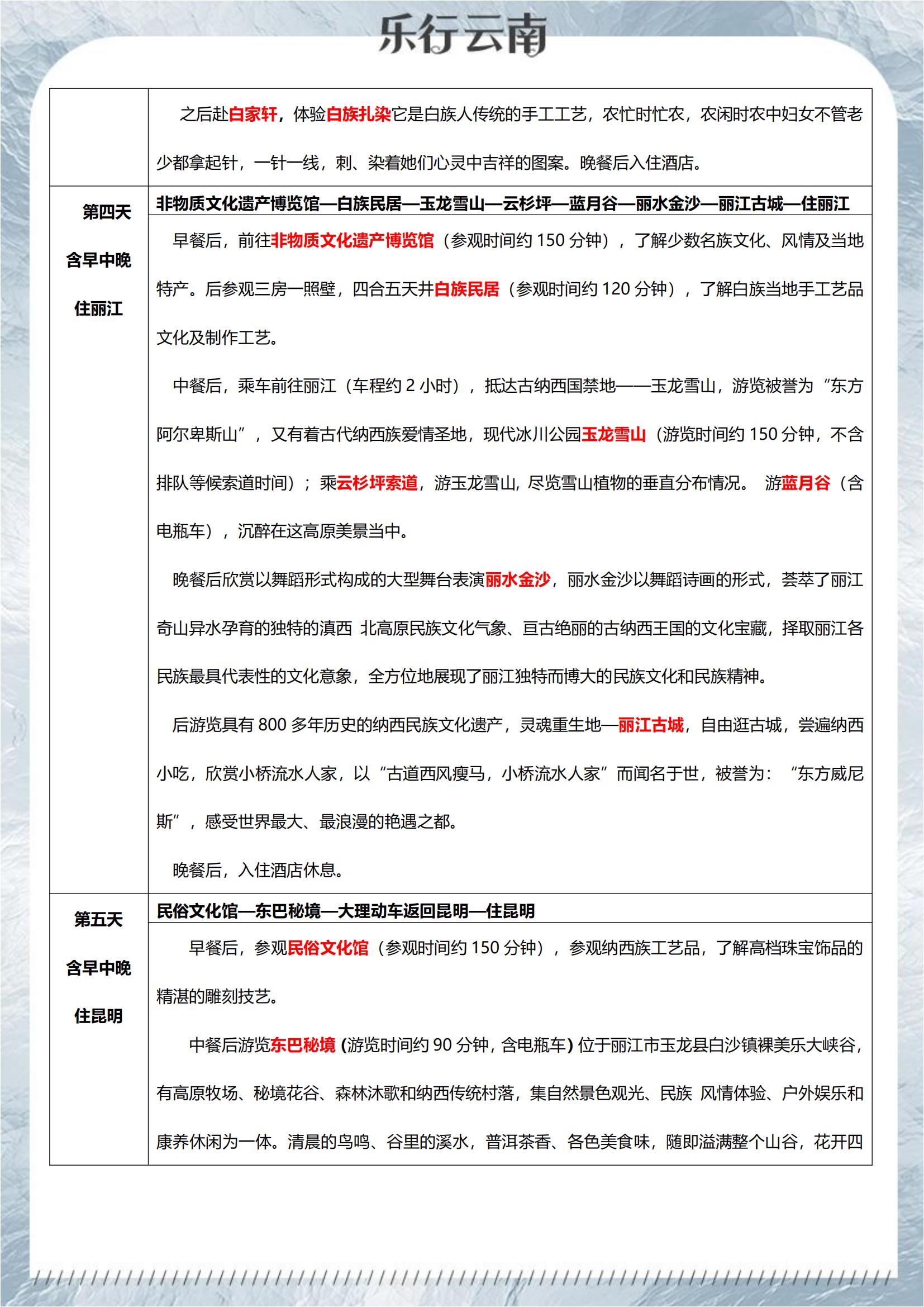Click the line 精湛的雕刻技艺。
924x1307 pixels.
click(x=217, y=996)
